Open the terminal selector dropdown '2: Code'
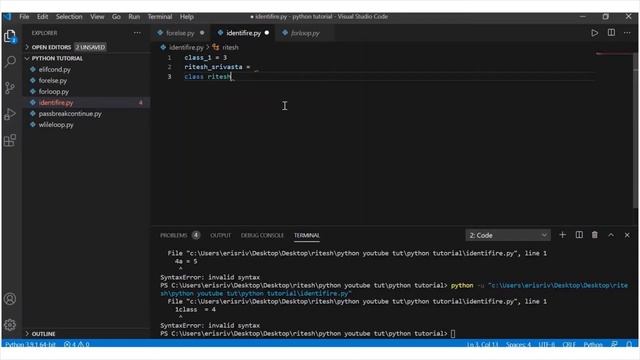Image resolution: width=640 pixels, height=360 pixels. tap(508, 235)
